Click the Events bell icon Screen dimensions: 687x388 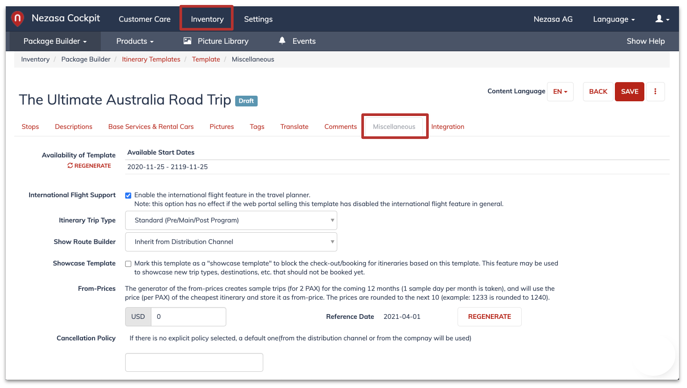click(282, 41)
